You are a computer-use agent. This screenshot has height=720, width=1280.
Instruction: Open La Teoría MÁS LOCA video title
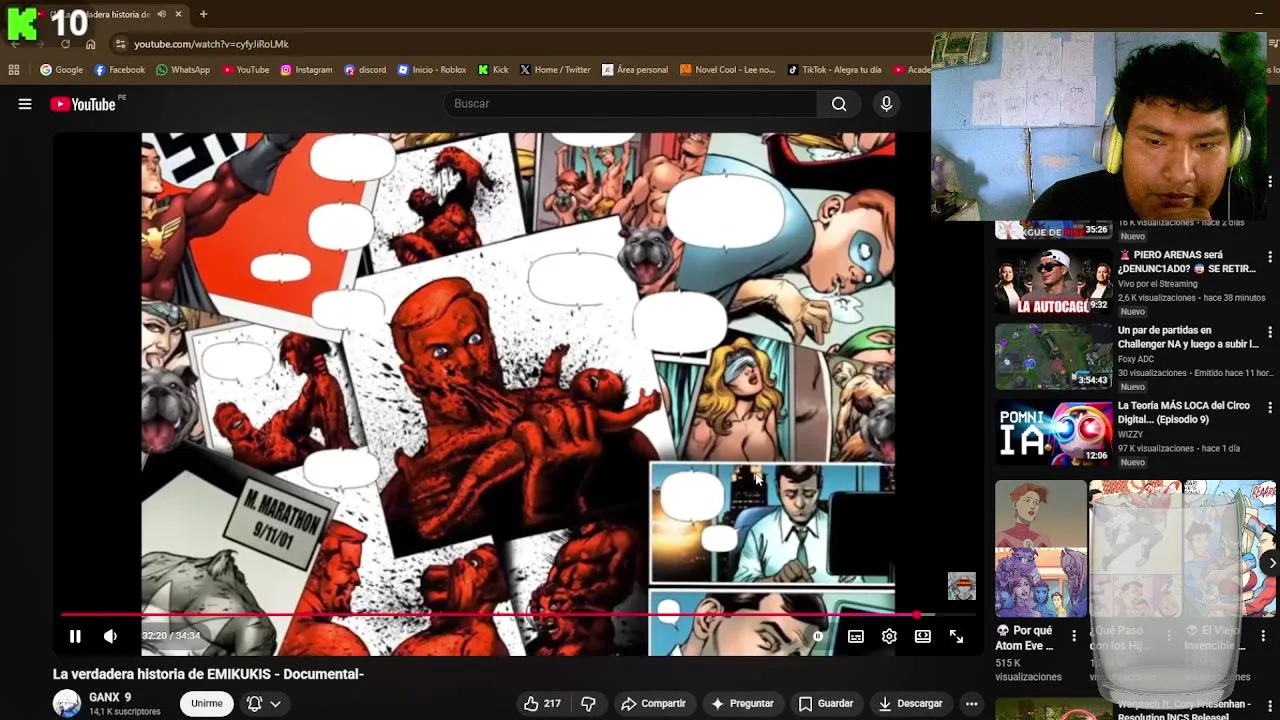tap(1184, 412)
